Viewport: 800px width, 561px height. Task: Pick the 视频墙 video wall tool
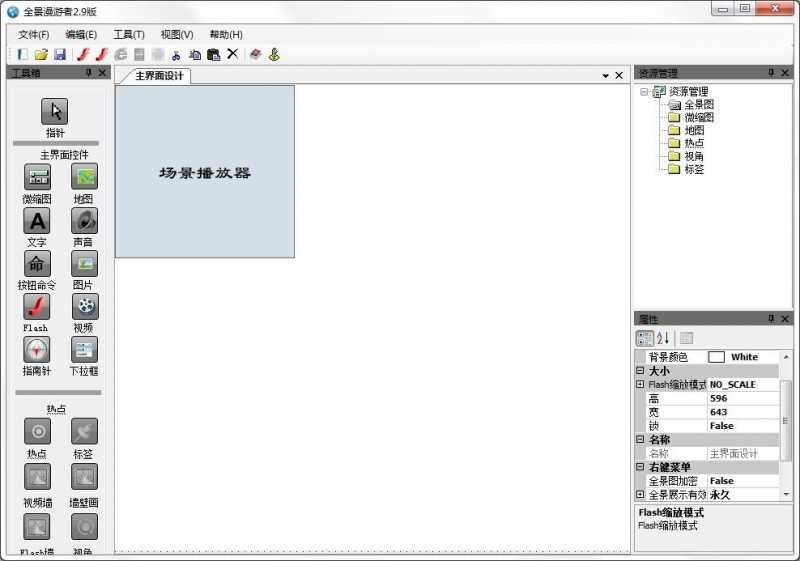point(37,477)
